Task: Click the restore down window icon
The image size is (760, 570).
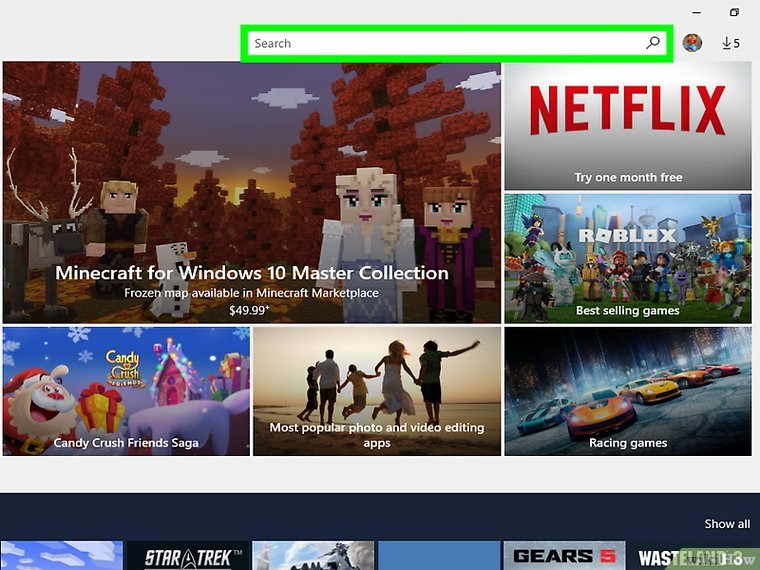Action: click(734, 12)
